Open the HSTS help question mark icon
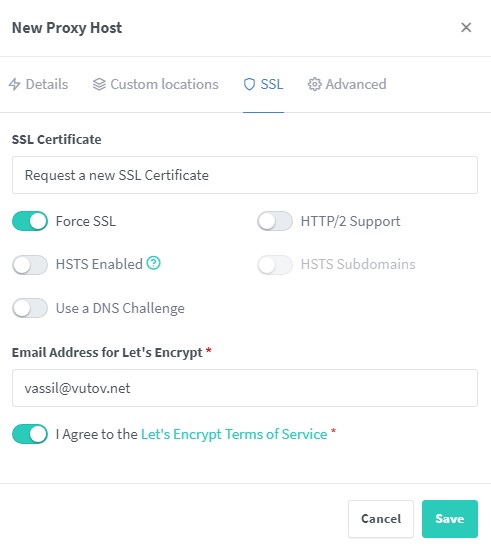This screenshot has width=491, height=552. click(x=153, y=263)
